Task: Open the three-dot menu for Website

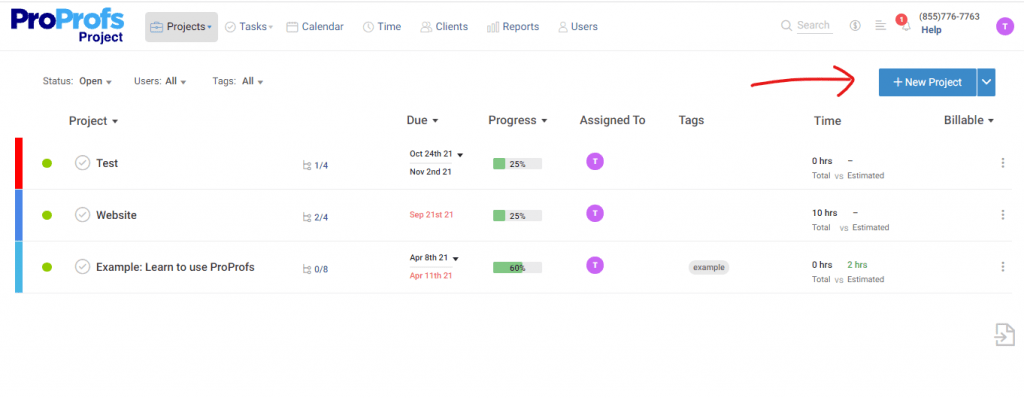Action: [x=1002, y=214]
